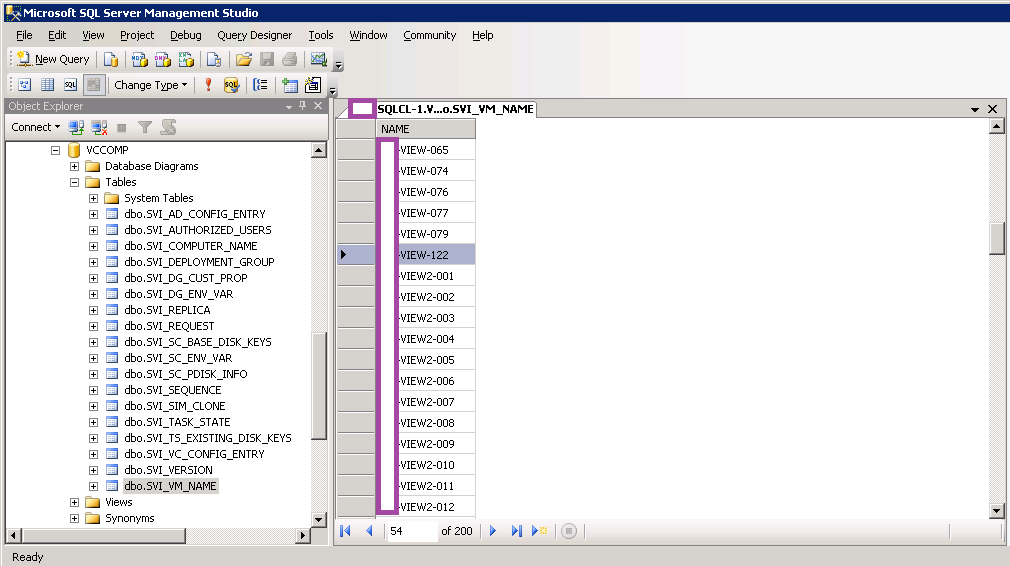Click the Disconnect icon in Object Explorer
Viewport: 1010px width, 566px height.
[99, 127]
